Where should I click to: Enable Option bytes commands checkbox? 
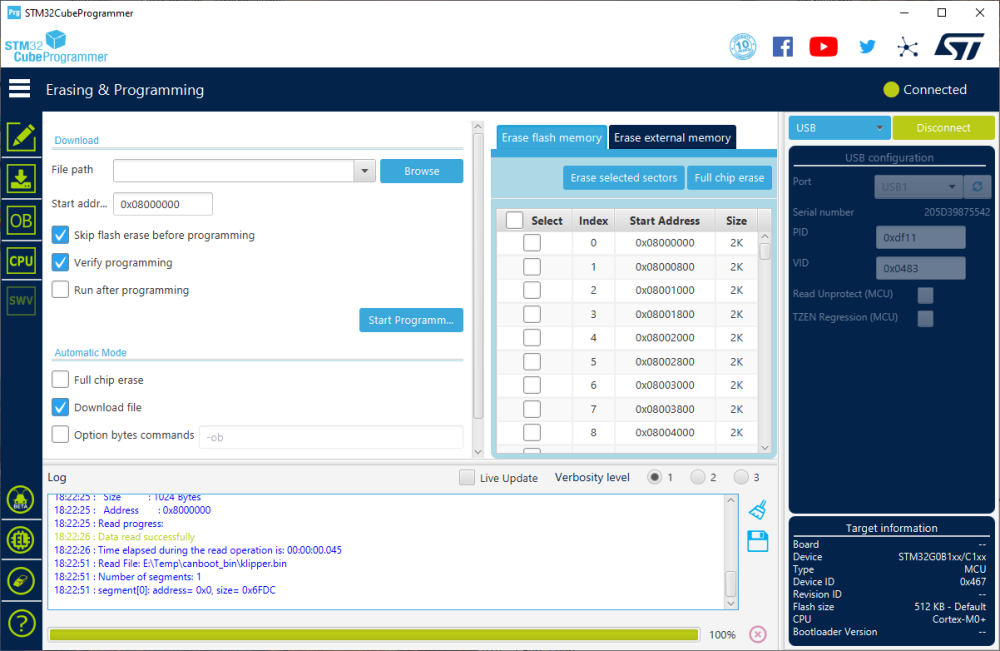point(60,434)
